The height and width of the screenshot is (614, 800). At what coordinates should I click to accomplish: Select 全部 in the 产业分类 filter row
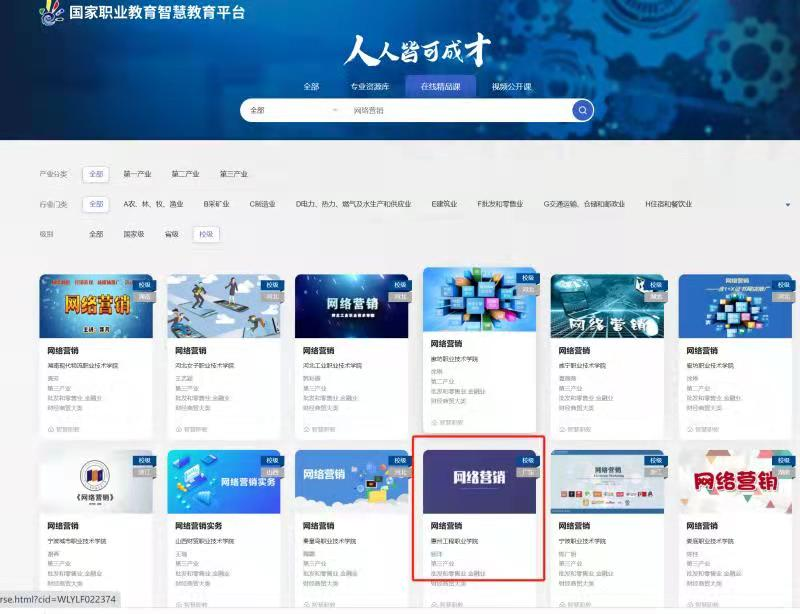(x=96, y=174)
